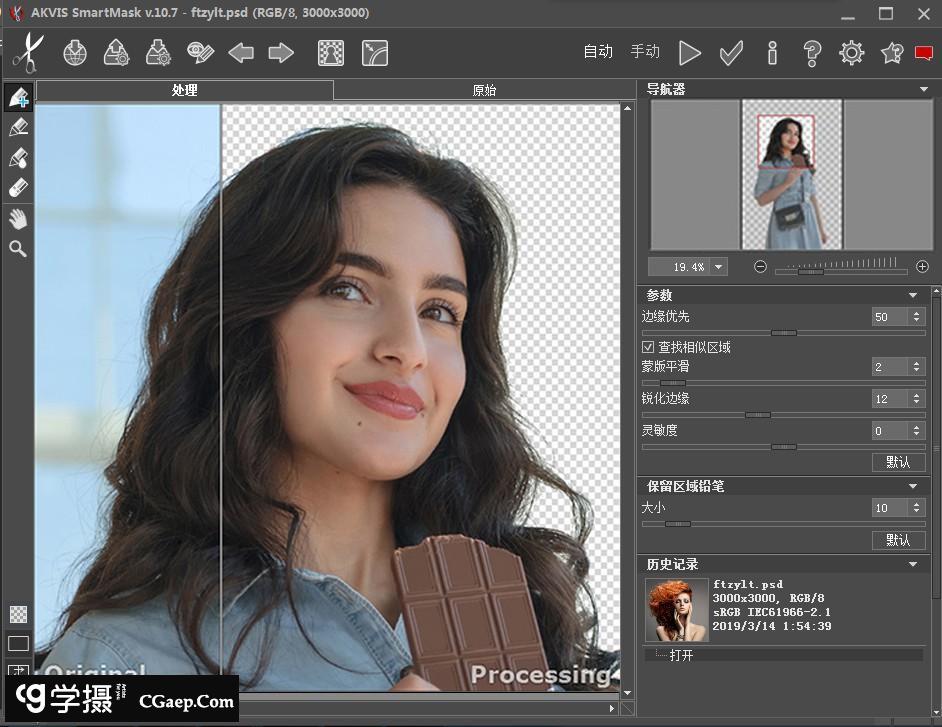Apply the result with the checkmark icon
The height and width of the screenshot is (727, 942).
[731, 53]
